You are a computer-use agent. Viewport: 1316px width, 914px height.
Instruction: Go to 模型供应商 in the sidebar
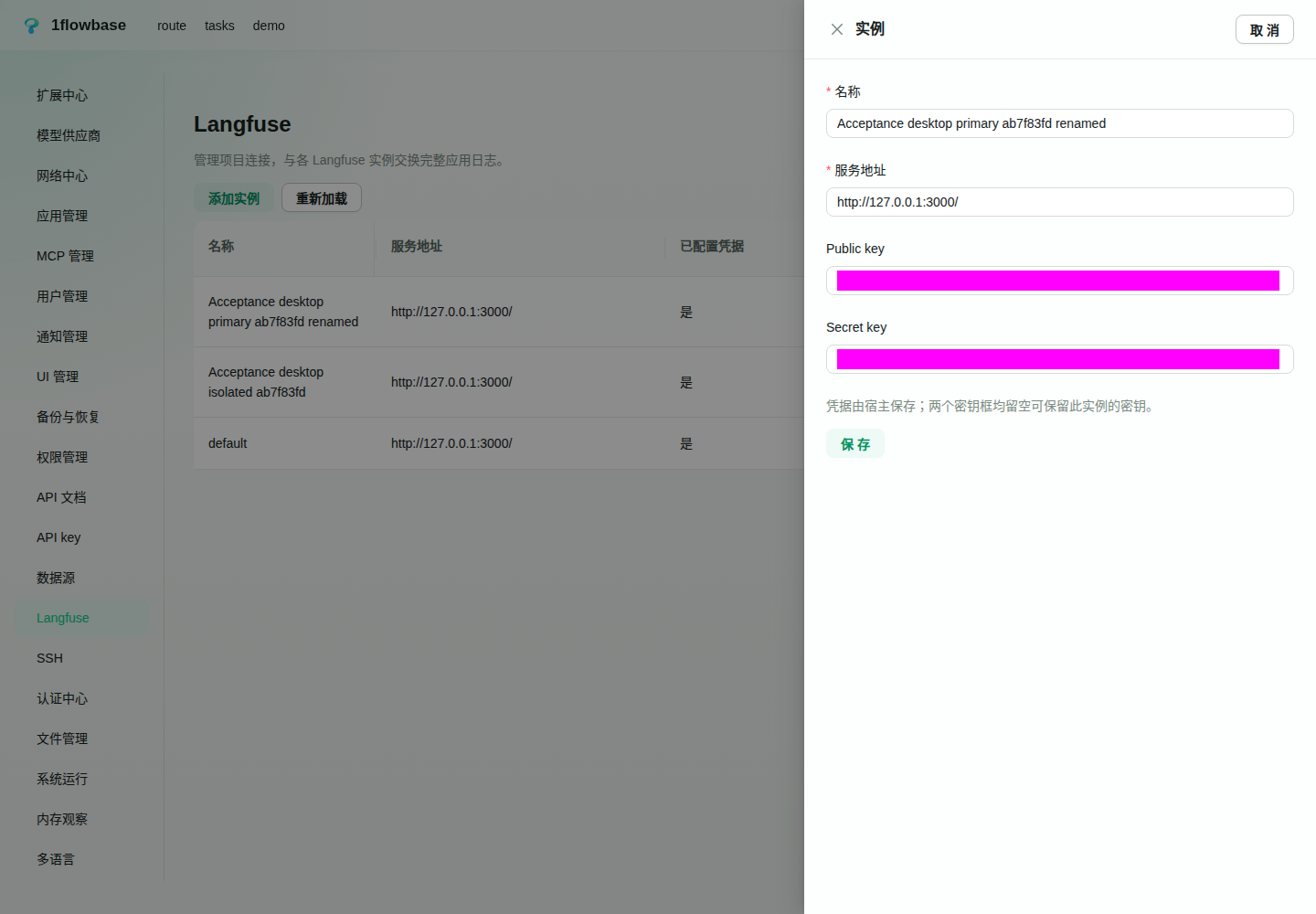click(82, 135)
